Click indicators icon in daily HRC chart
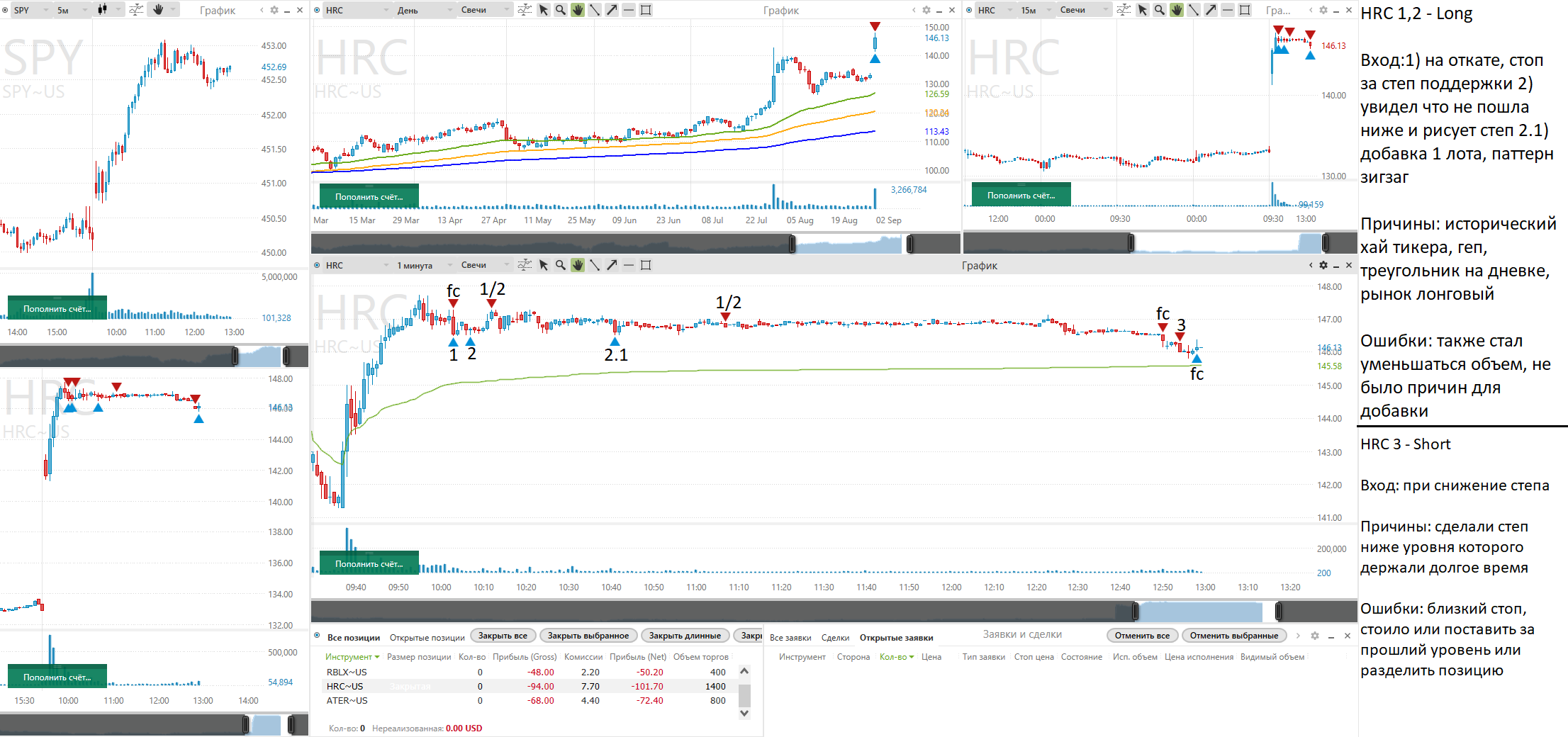The width and height of the screenshot is (1568, 737). tap(525, 10)
